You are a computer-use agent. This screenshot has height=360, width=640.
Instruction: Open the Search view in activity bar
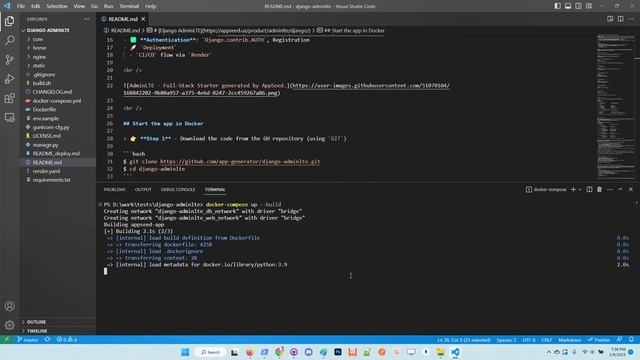point(9,40)
